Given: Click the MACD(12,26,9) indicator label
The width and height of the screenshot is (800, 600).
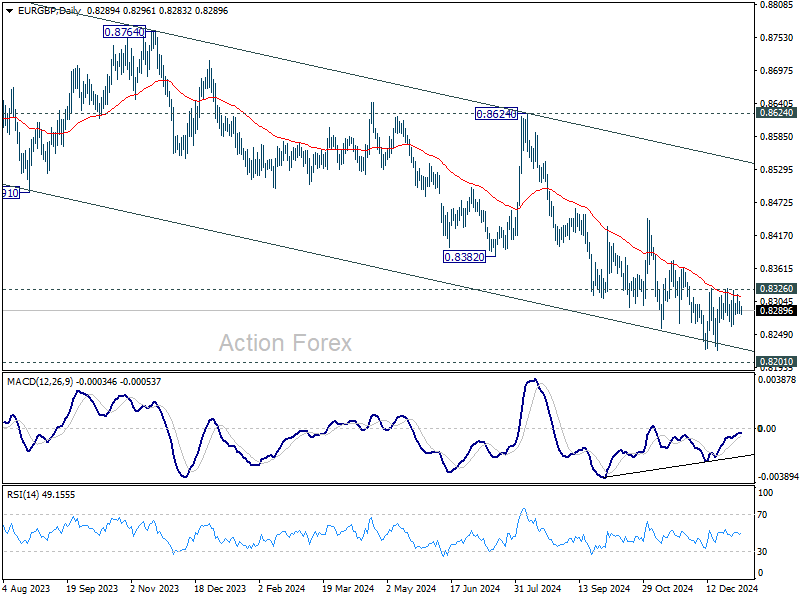Looking at the screenshot, I should 40,382.
